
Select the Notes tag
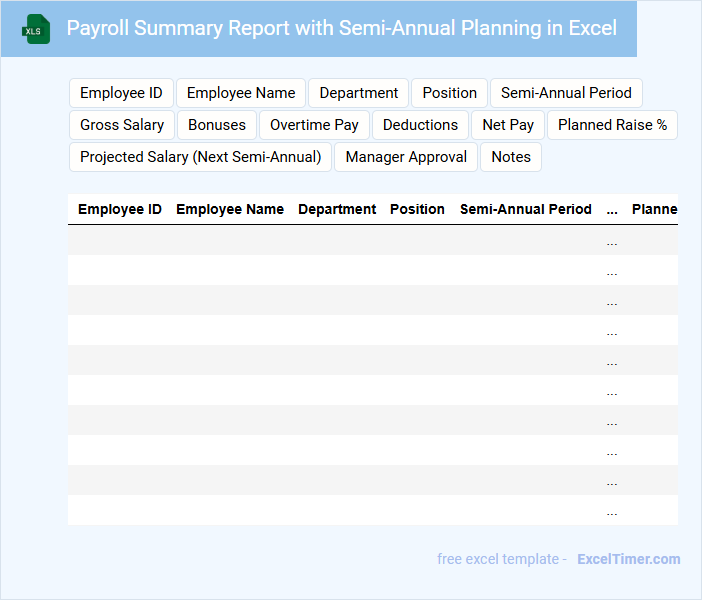pos(511,157)
